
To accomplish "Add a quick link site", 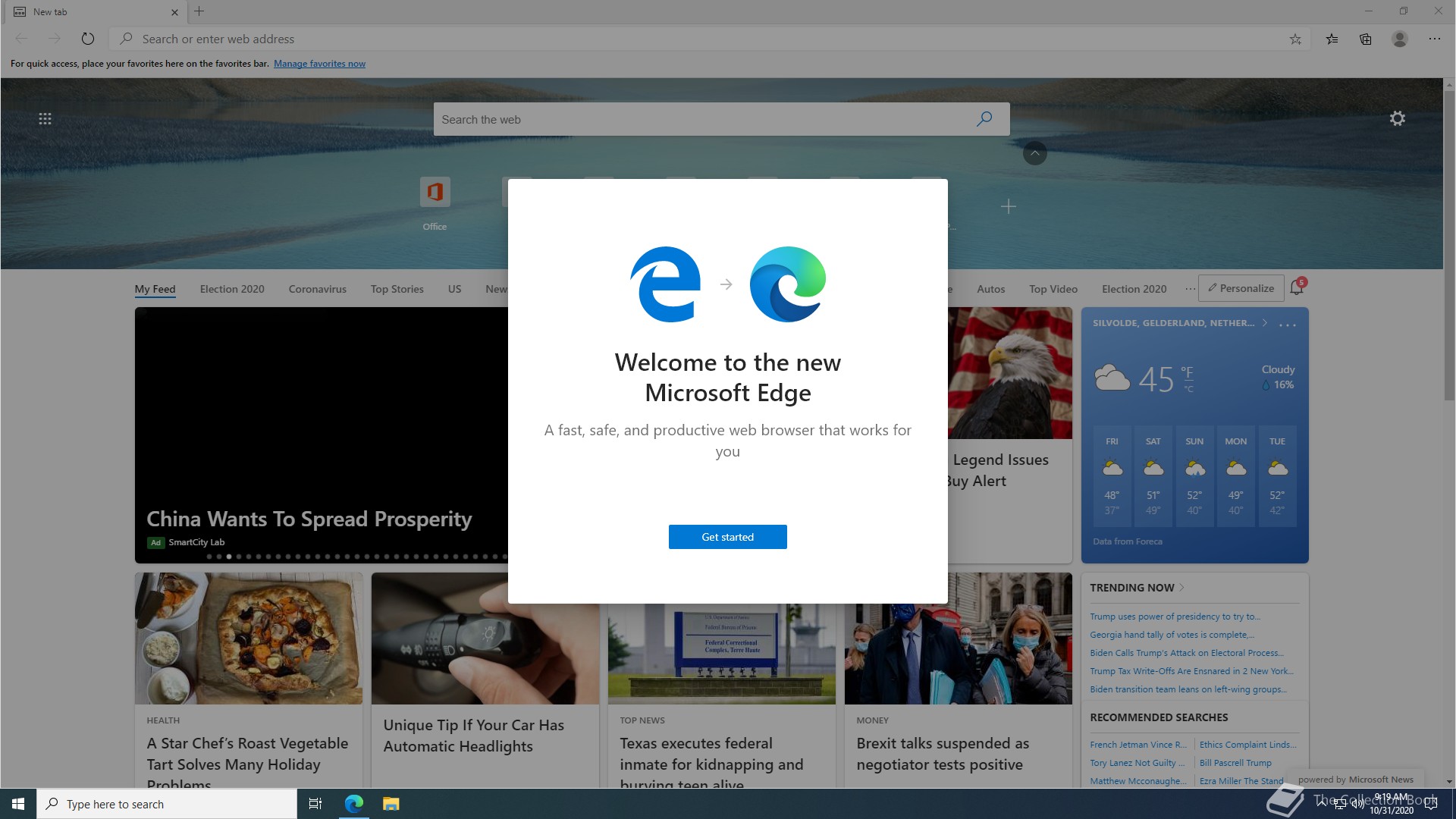I will coord(1008,206).
